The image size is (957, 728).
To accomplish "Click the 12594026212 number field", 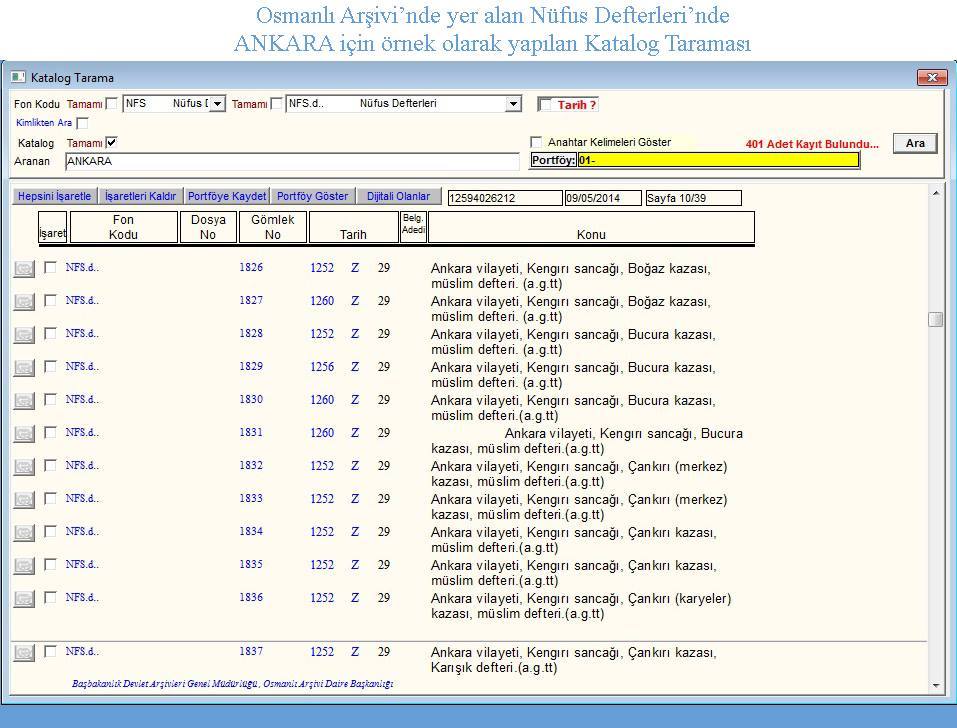I will pos(505,198).
